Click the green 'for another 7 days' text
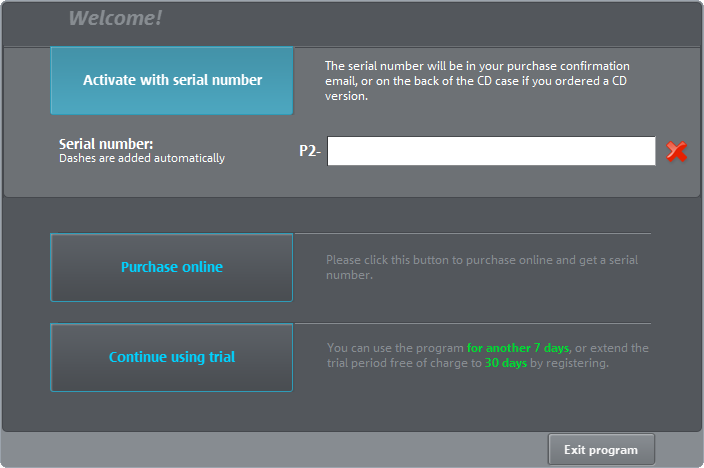Viewport: 704px width, 468px height. point(518,347)
